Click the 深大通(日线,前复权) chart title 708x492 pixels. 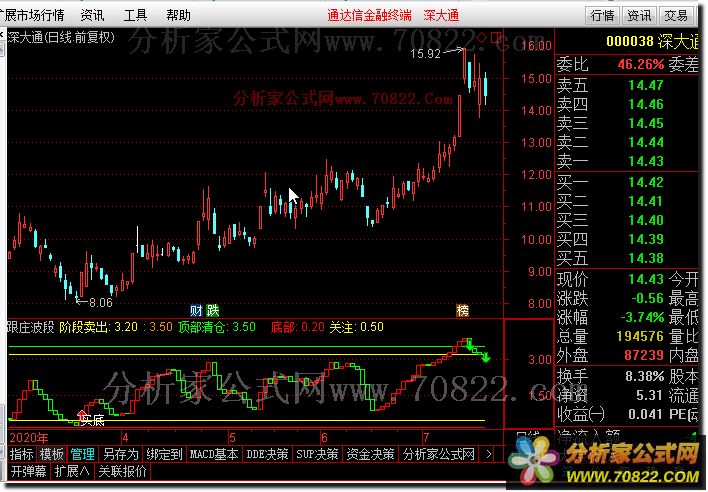point(61,37)
